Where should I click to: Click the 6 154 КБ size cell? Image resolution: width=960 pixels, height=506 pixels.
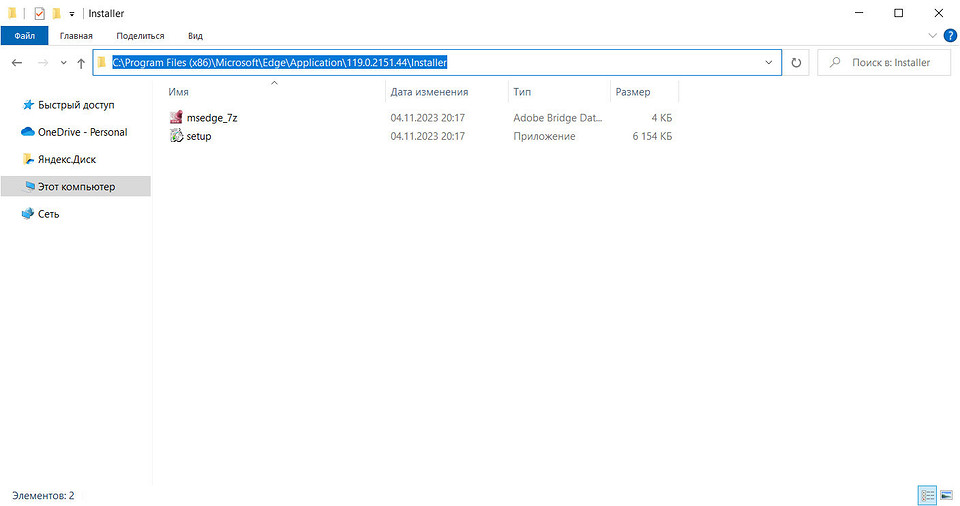(652, 136)
